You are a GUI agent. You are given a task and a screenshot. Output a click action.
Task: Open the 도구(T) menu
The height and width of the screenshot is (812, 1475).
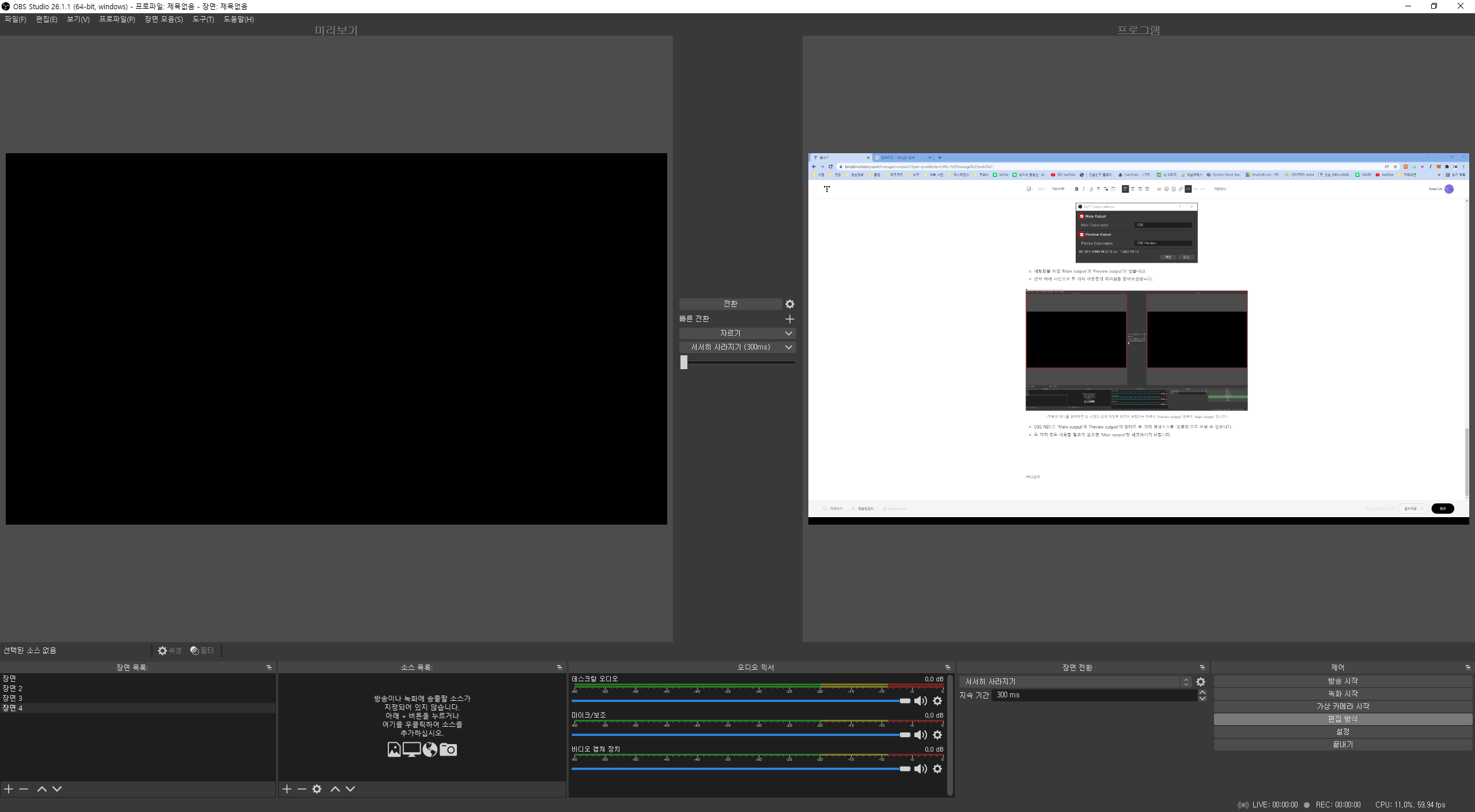click(x=203, y=19)
